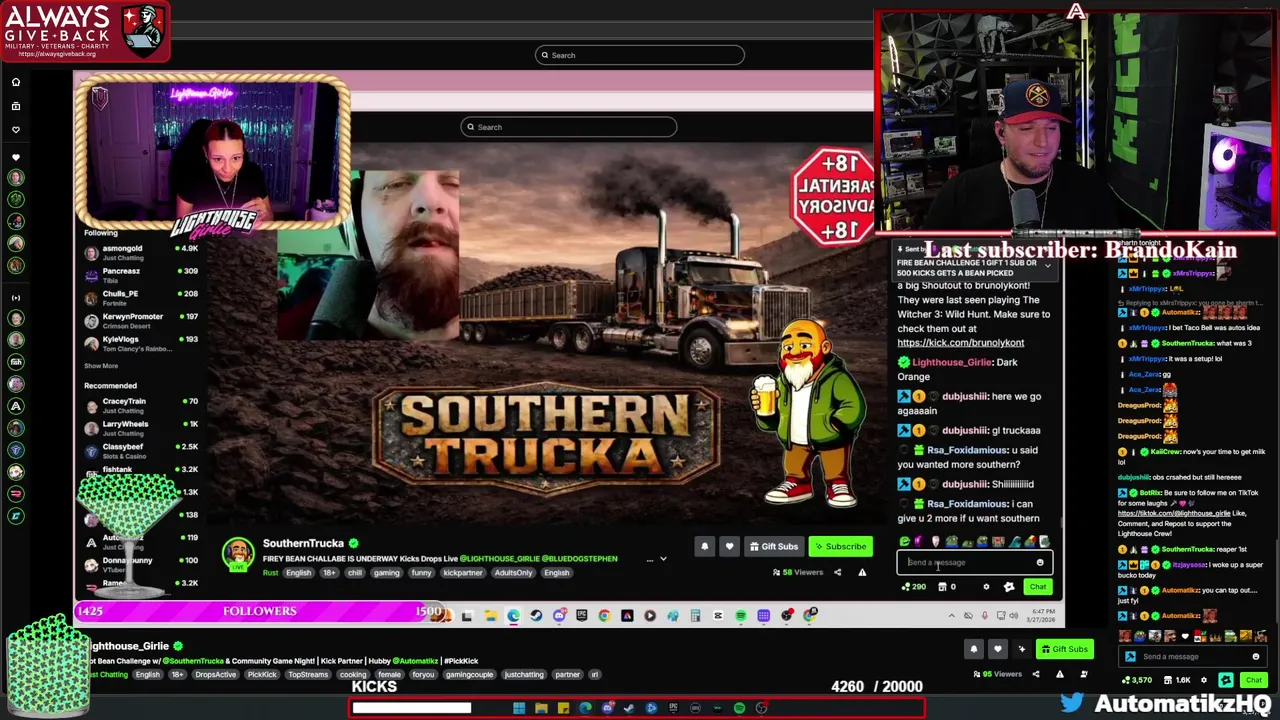Open Spotify on the bottom taskbar
The image size is (1280, 720).
[739, 708]
